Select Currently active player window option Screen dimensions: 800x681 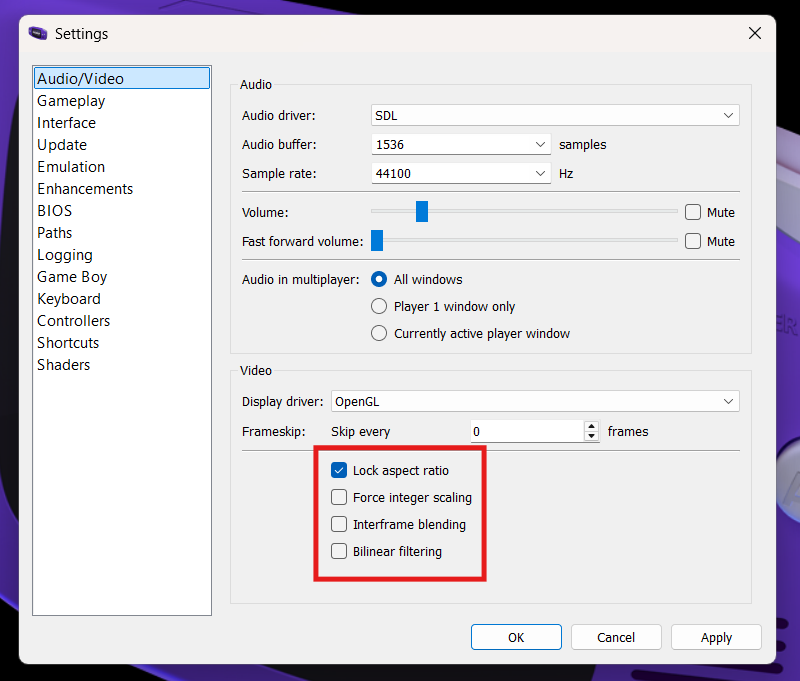pyautogui.click(x=379, y=333)
